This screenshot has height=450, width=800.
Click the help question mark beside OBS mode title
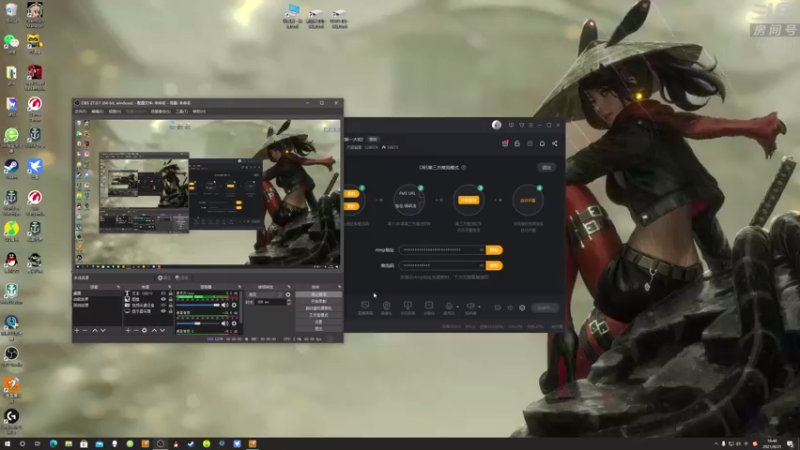(x=464, y=167)
